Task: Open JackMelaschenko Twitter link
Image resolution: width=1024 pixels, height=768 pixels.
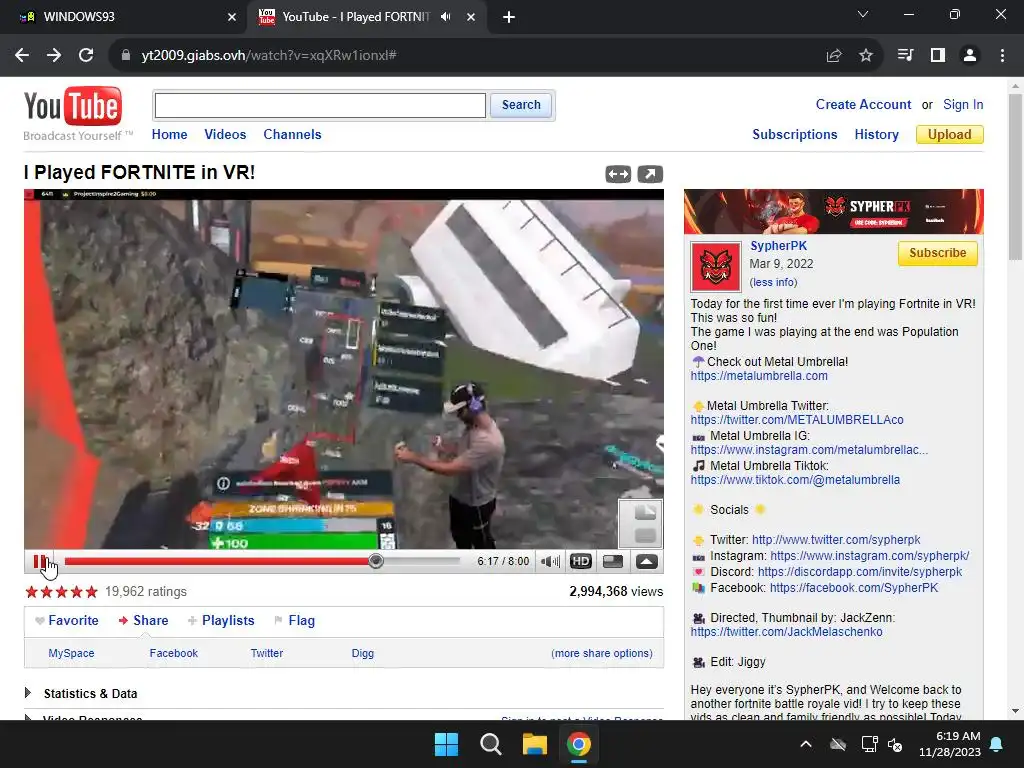Action: point(786,632)
